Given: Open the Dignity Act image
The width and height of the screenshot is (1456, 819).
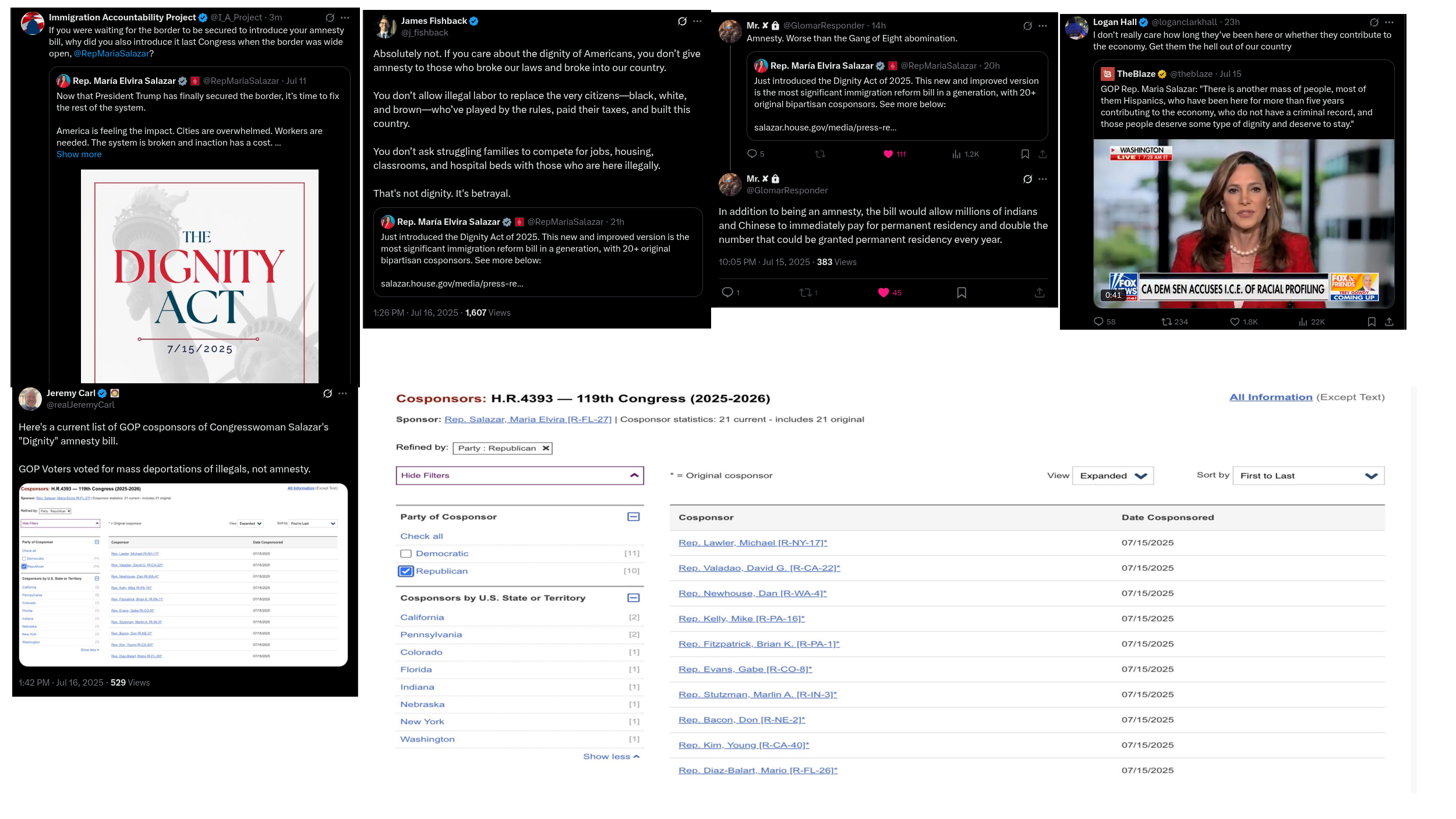Looking at the screenshot, I should [200, 277].
